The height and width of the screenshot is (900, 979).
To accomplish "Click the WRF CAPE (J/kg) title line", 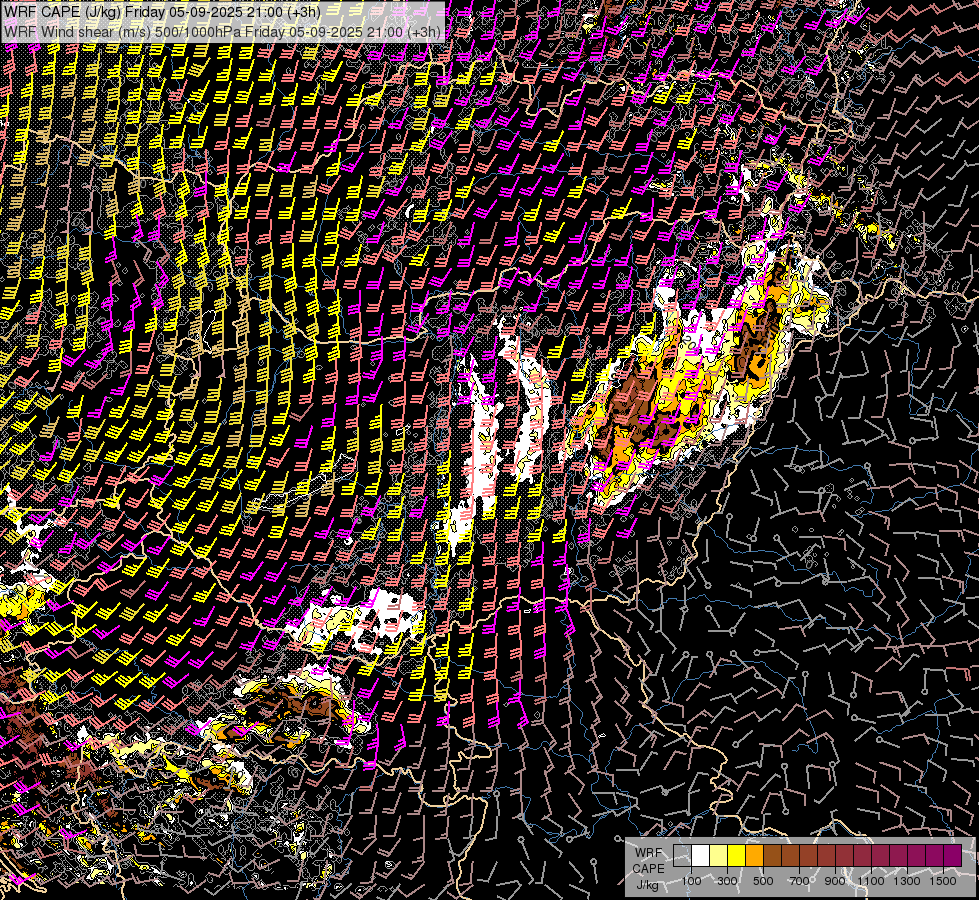I will point(162,12).
